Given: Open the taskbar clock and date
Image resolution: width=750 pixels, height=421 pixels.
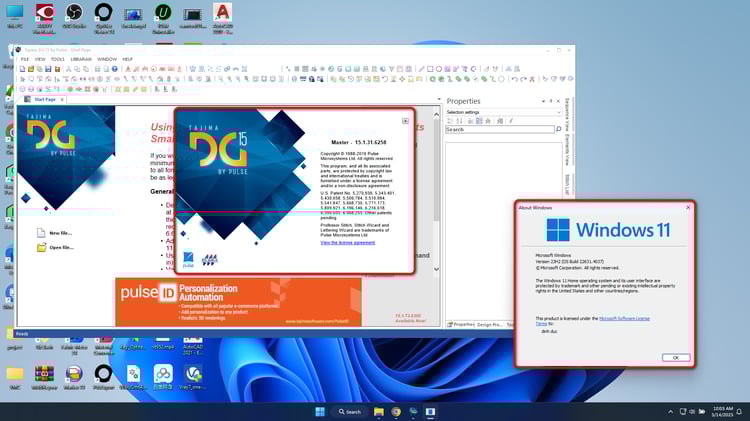Looking at the screenshot, I should pos(723,411).
